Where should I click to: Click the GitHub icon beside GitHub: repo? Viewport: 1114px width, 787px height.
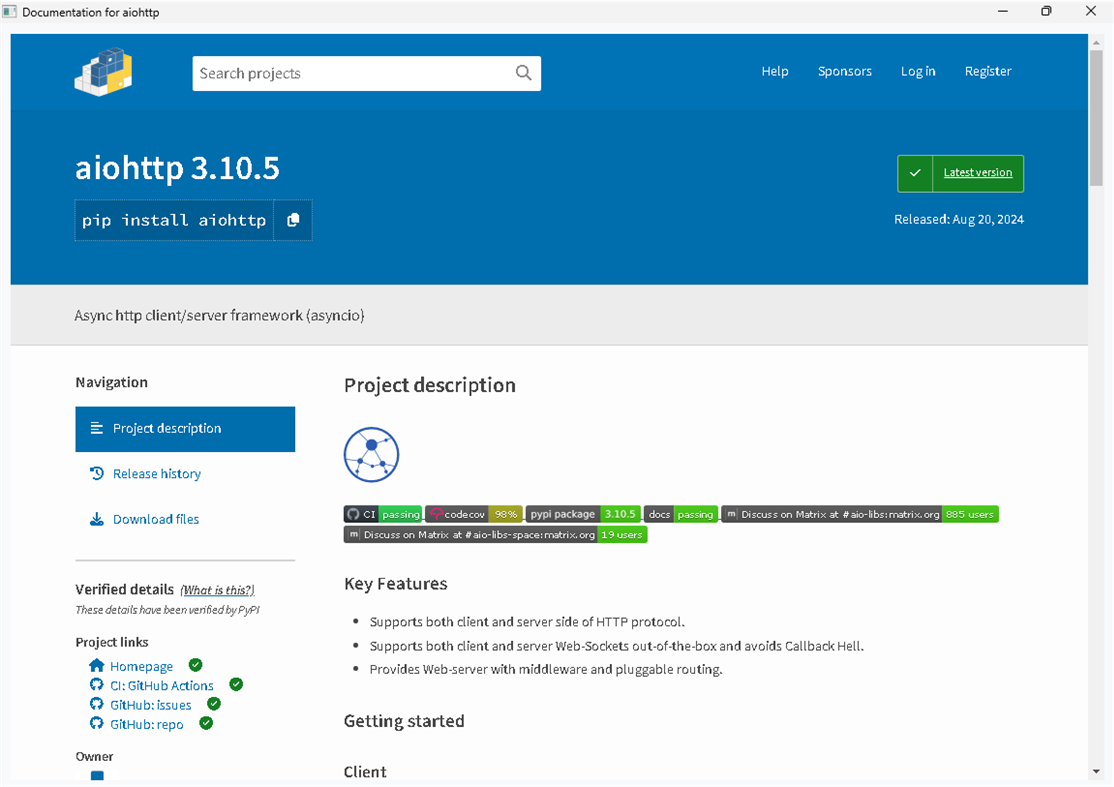pos(97,724)
